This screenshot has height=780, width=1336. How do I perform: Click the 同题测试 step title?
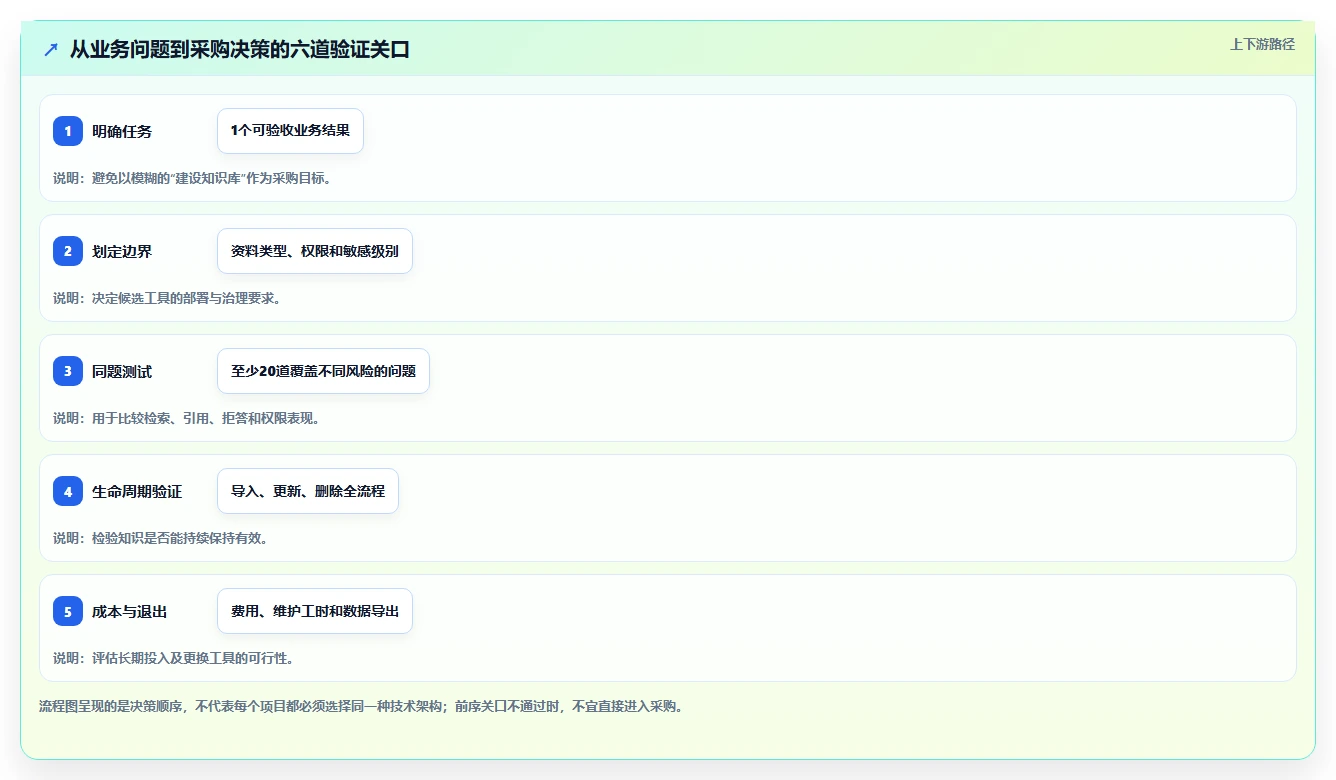pos(122,371)
